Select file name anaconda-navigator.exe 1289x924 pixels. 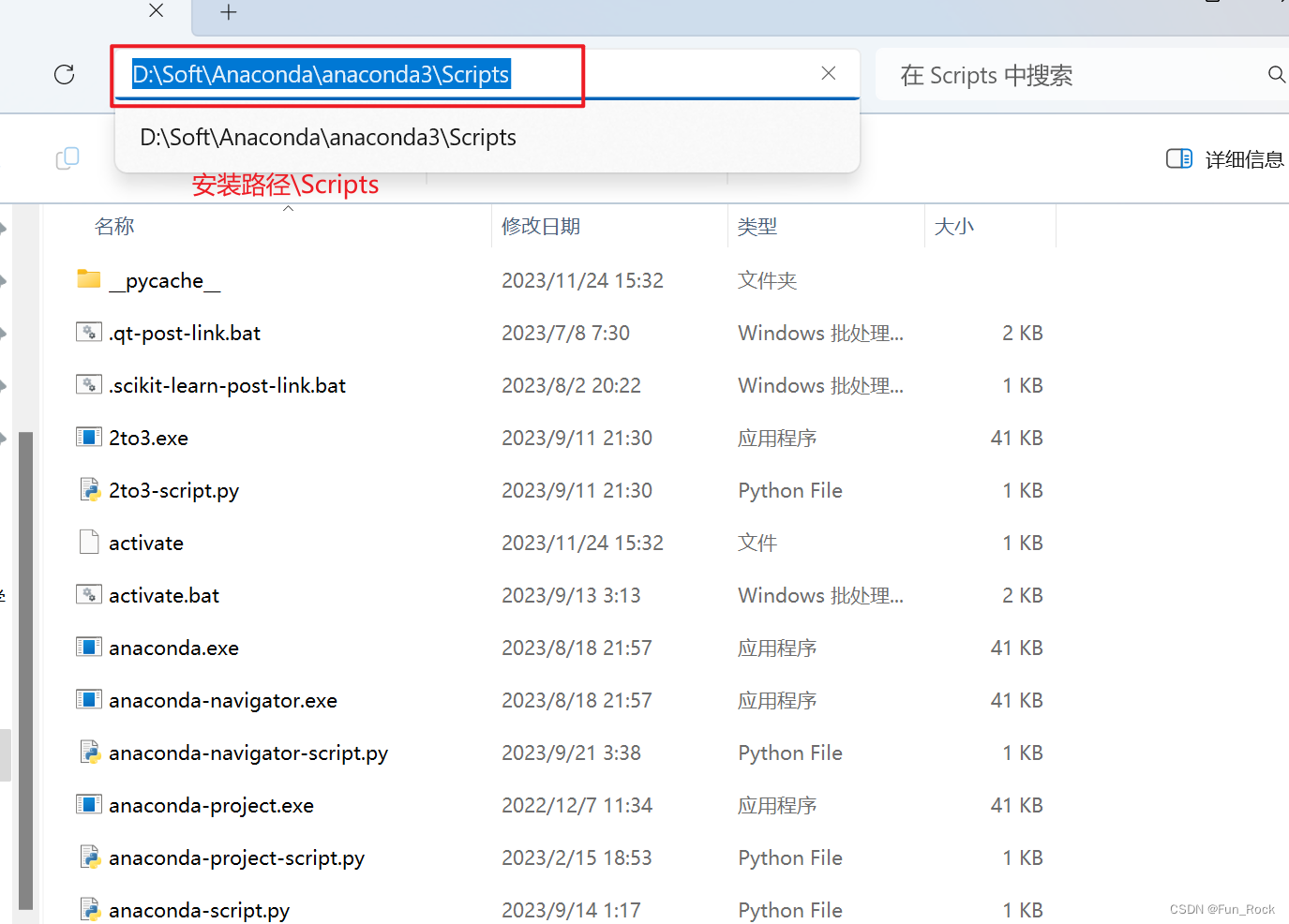223,700
